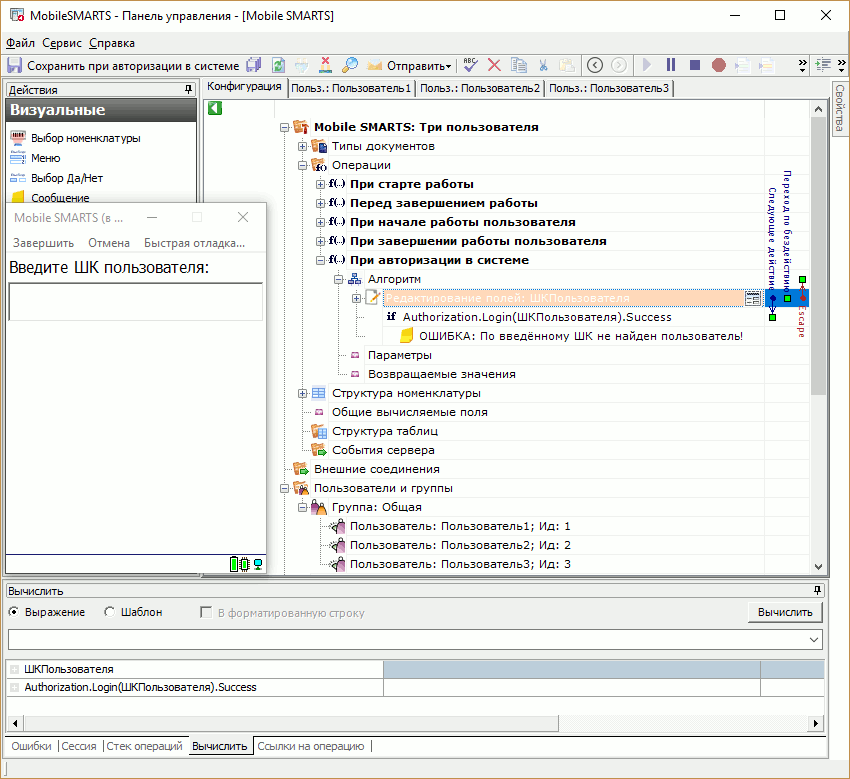850x779 pixels.
Task: Click the Copy icon in toolbar
Action: [519, 66]
